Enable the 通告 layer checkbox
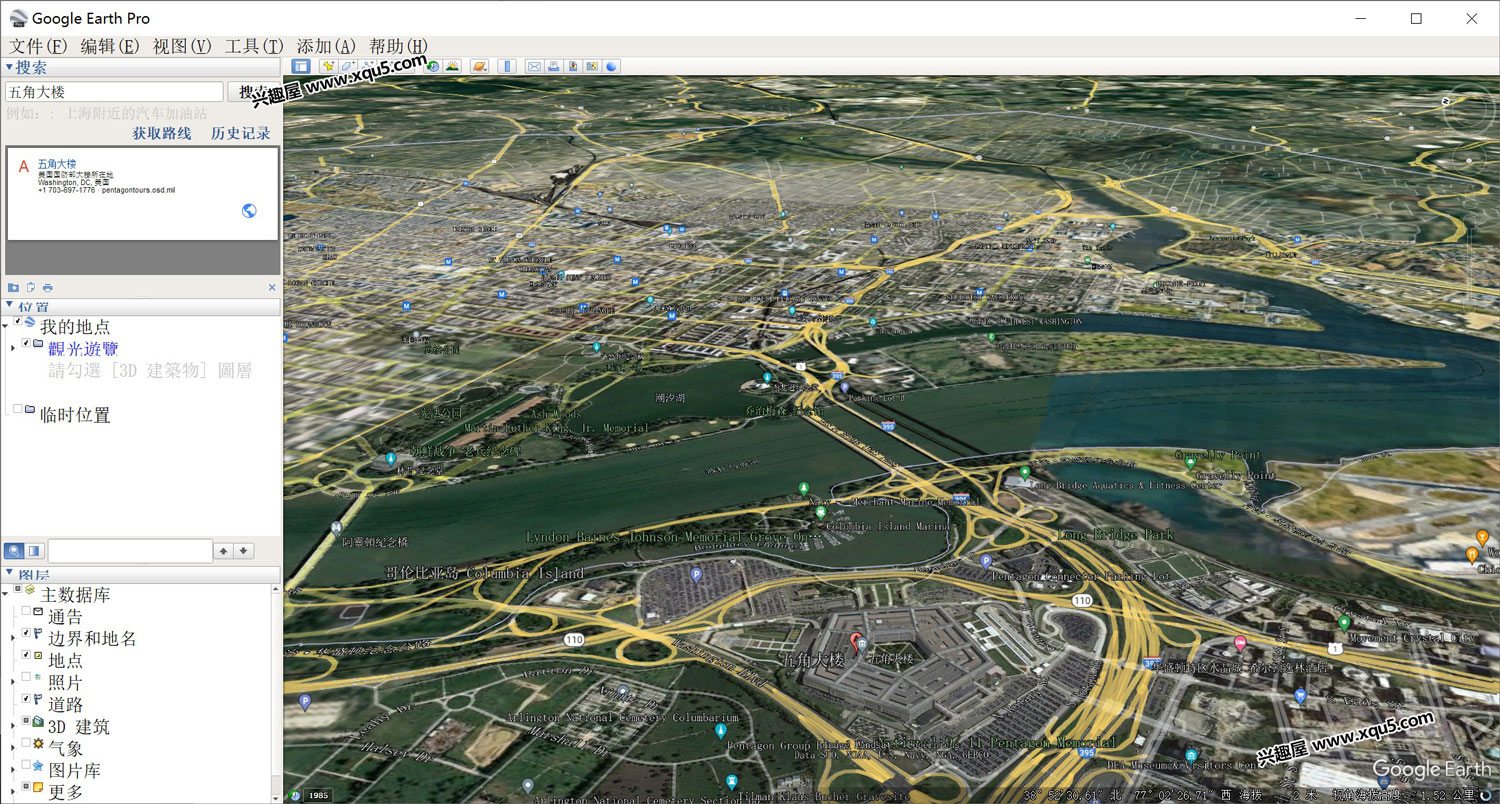 point(26,611)
